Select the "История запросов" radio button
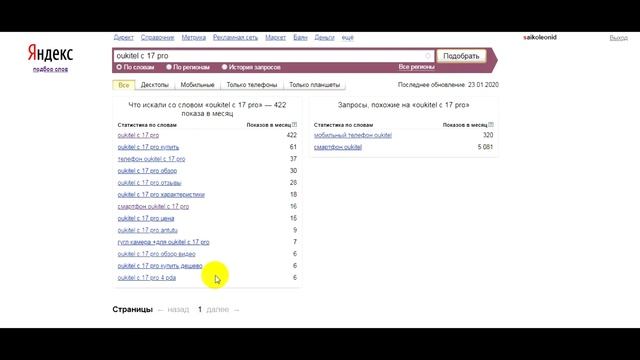This screenshot has height=360, width=640. point(224,67)
